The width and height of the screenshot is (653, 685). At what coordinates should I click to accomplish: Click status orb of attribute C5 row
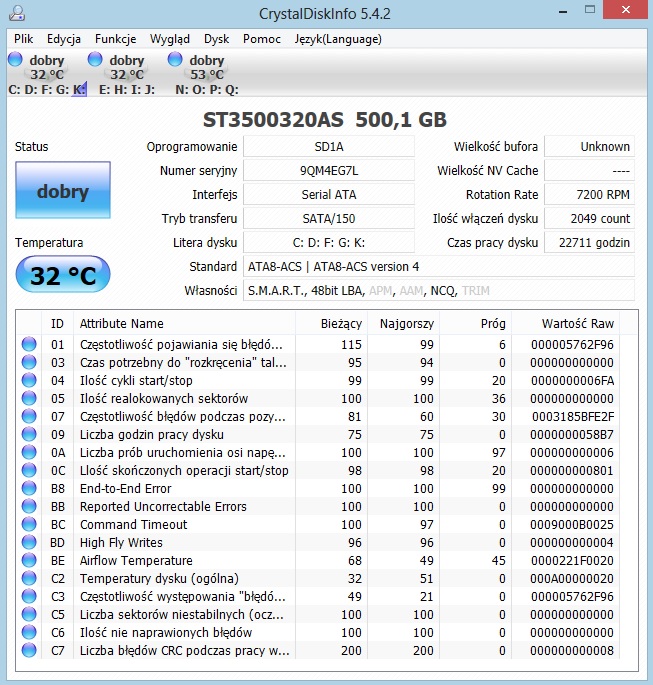[29, 614]
